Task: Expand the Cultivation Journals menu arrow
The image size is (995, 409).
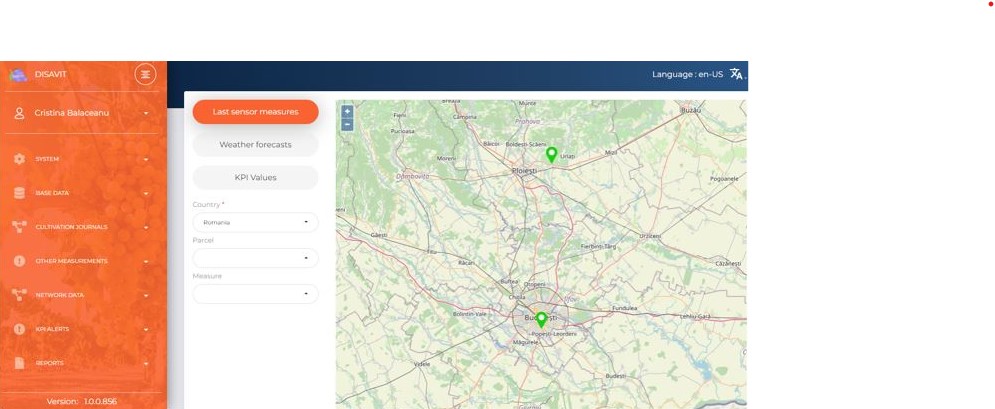Action: point(147,228)
